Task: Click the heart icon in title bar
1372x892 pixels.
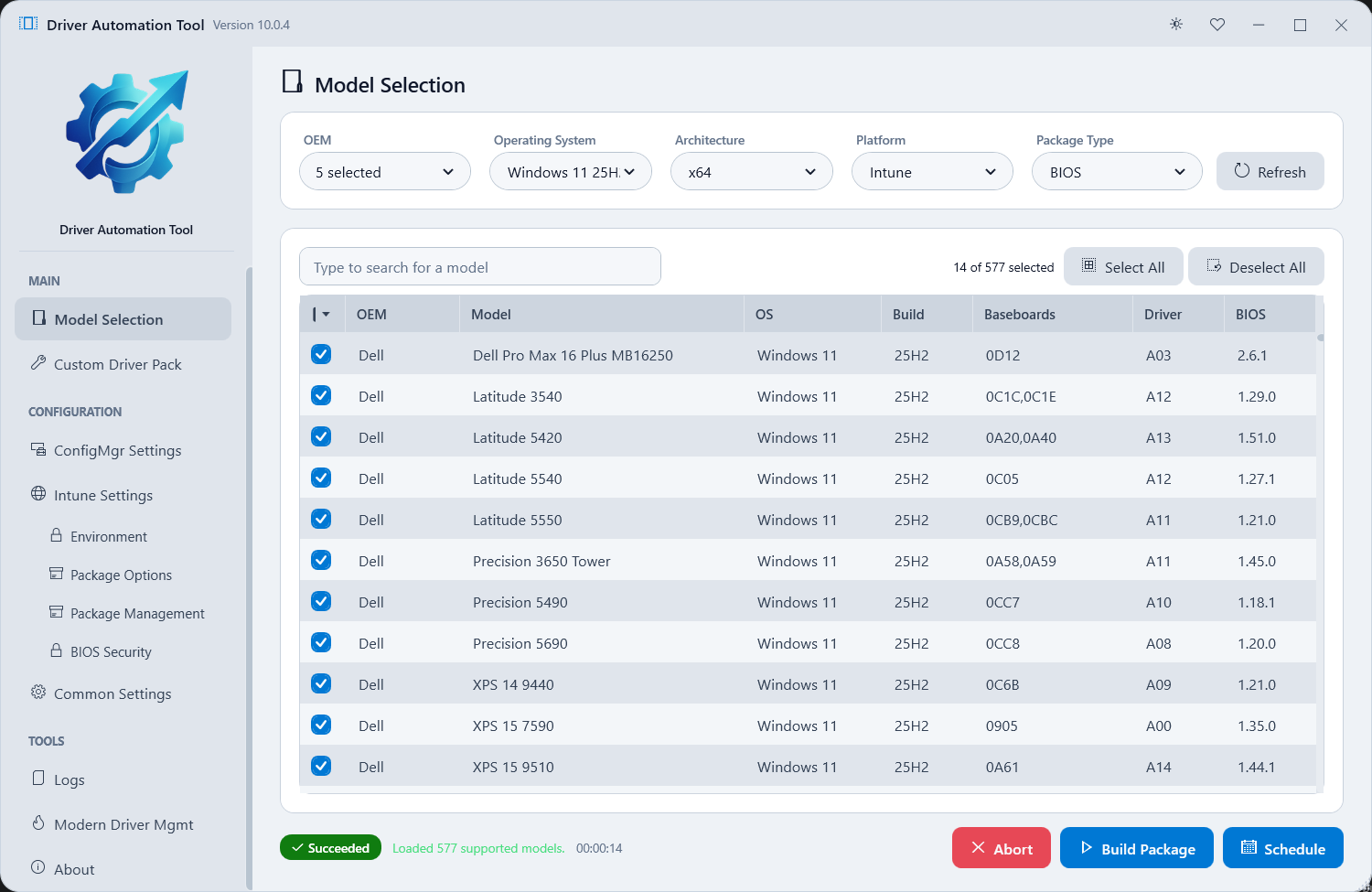Action: click(x=1217, y=25)
